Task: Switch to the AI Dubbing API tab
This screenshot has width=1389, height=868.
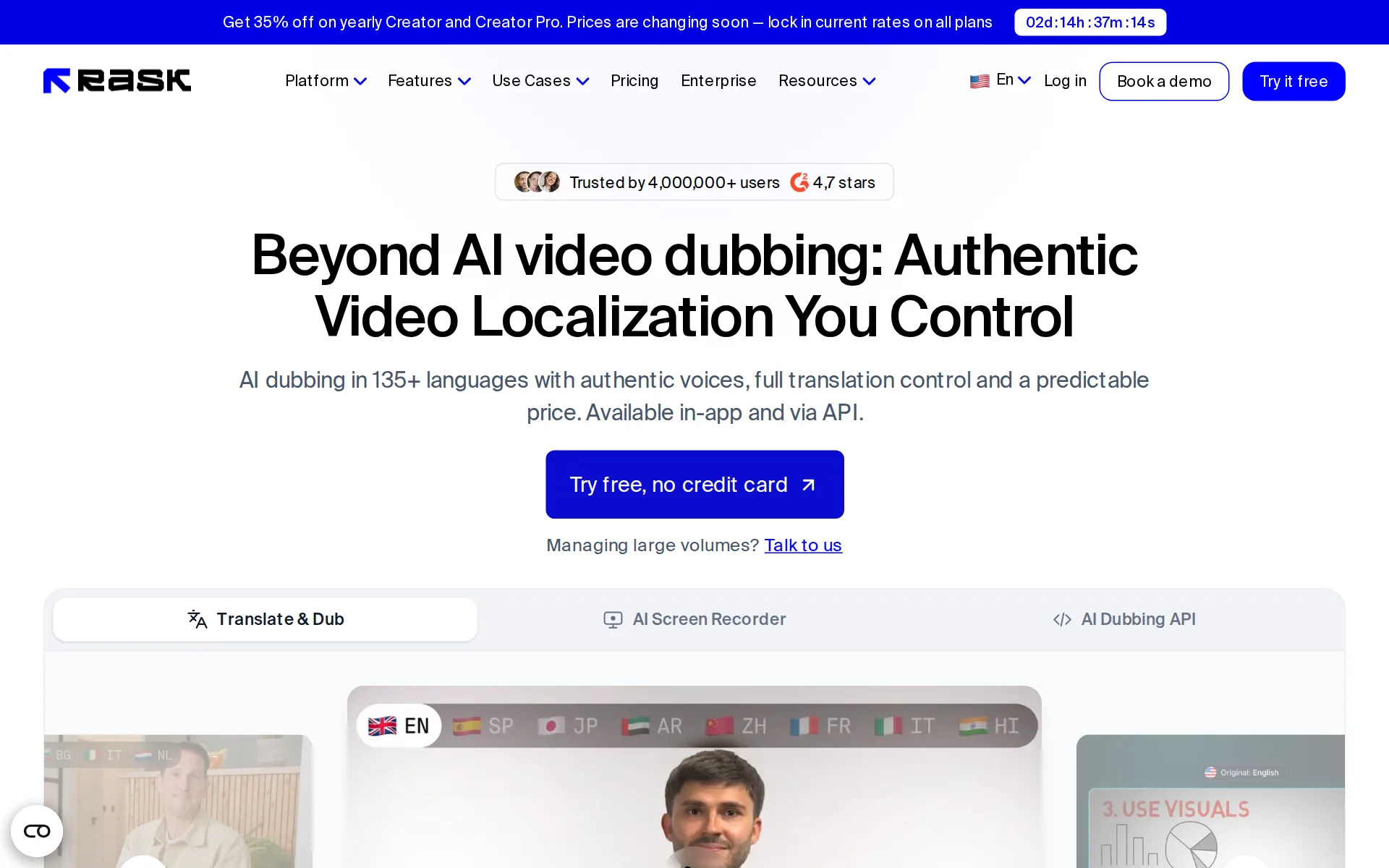Action: click(1123, 619)
